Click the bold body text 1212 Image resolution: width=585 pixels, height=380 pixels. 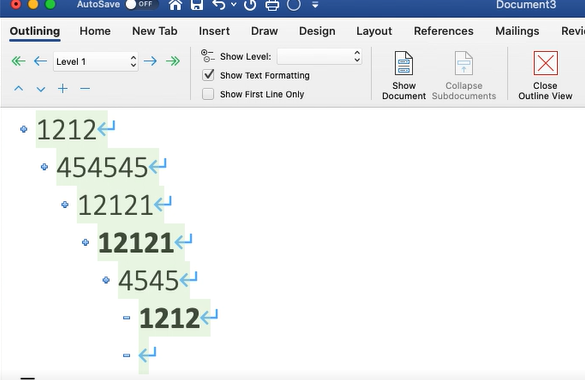[x=170, y=318]
